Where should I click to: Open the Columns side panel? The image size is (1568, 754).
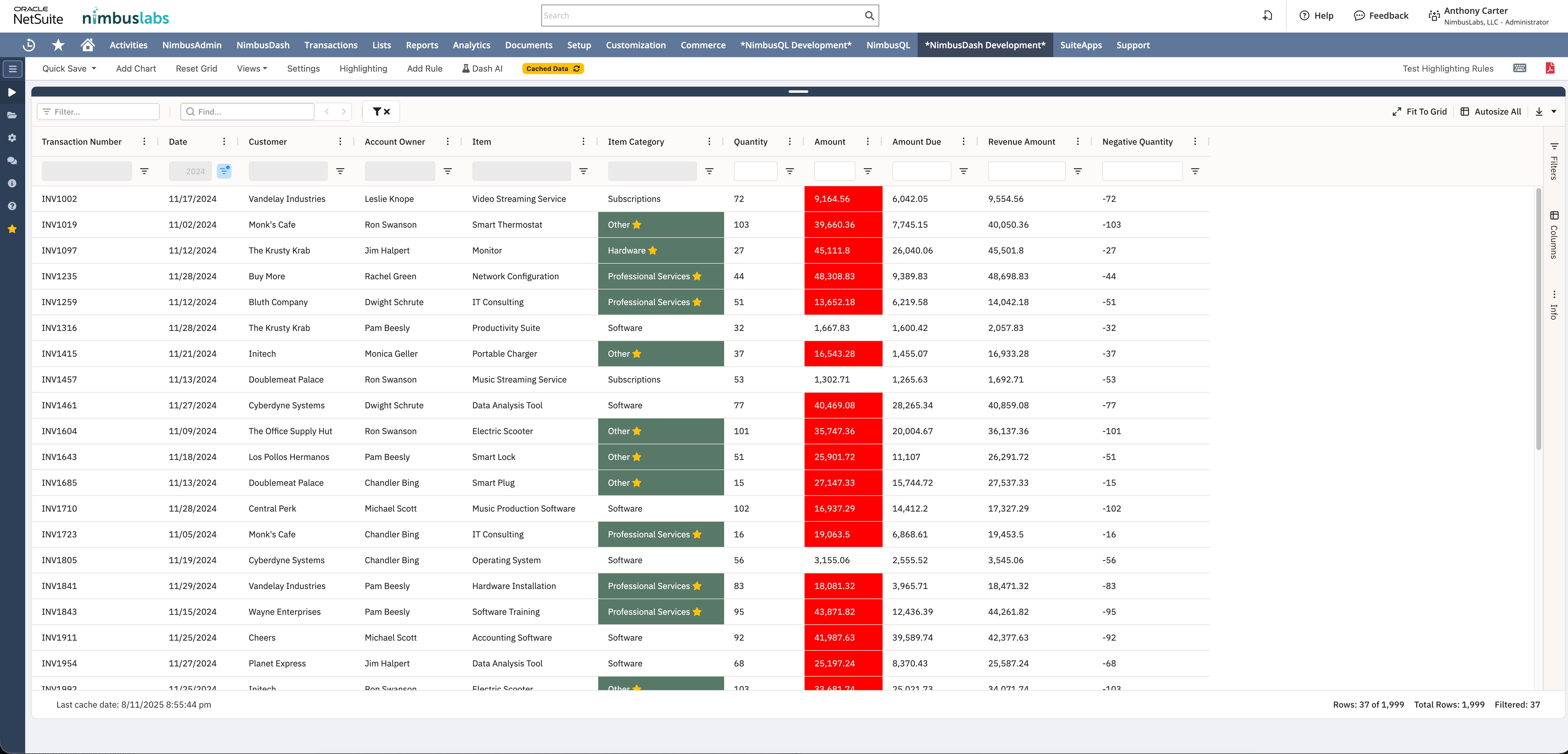(x=1554, y=235)
